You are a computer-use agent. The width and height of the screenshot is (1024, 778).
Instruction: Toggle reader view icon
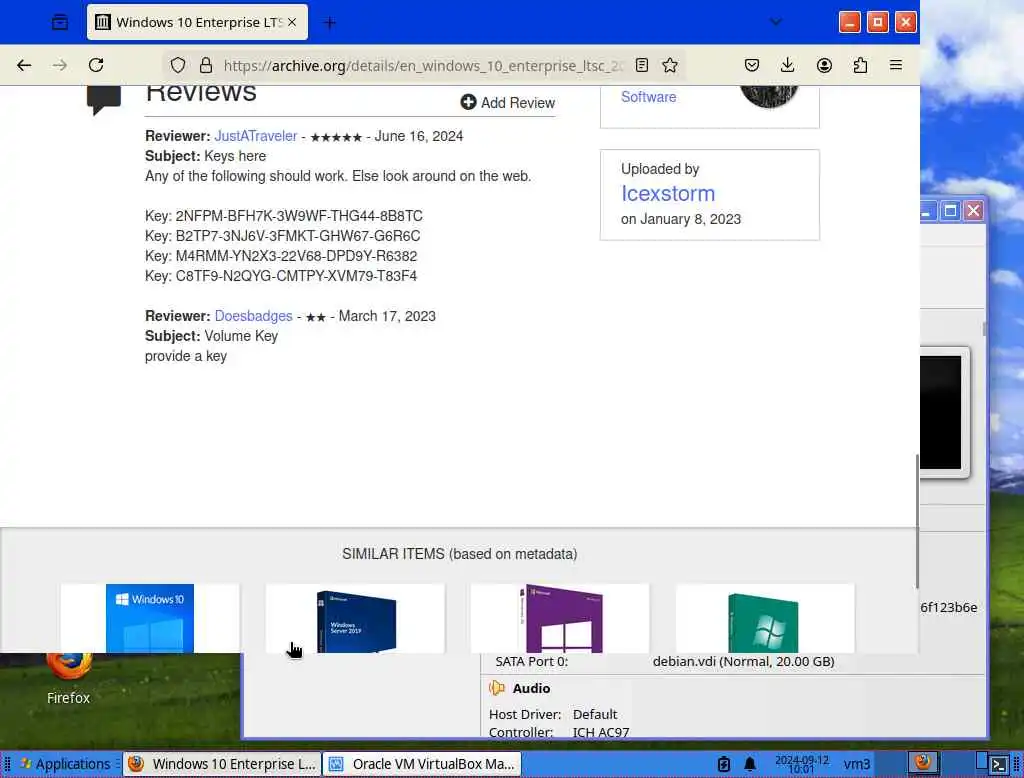[642, 65]
